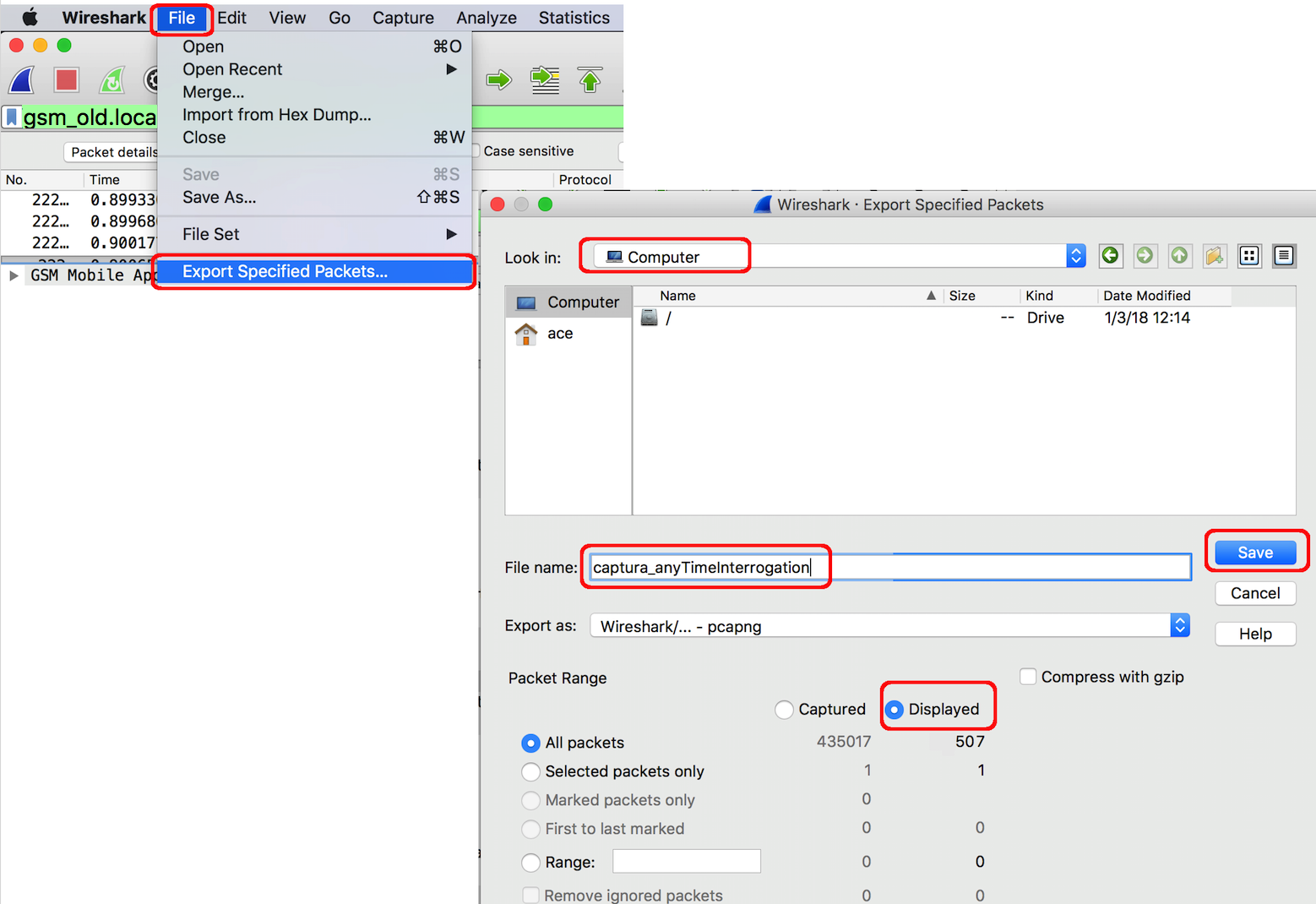Choose Close in File menu
Image resolution: width=1316 pixels, height=904 pixels.
tap(315, 138)
